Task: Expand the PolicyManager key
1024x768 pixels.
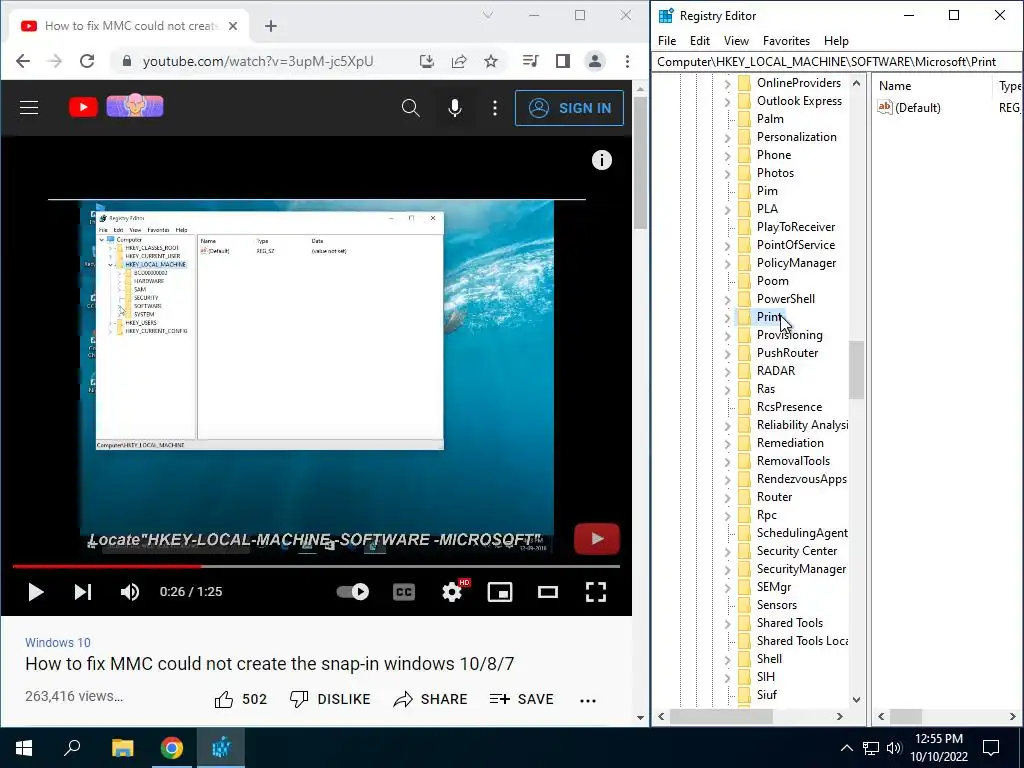Action: pyautogui.click(x=728, y=264)
